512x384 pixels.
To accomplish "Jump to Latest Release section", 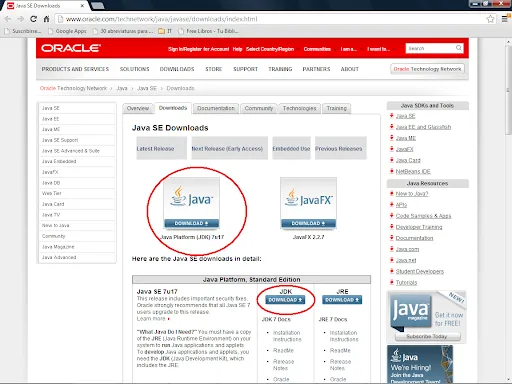I will (161, 148).
